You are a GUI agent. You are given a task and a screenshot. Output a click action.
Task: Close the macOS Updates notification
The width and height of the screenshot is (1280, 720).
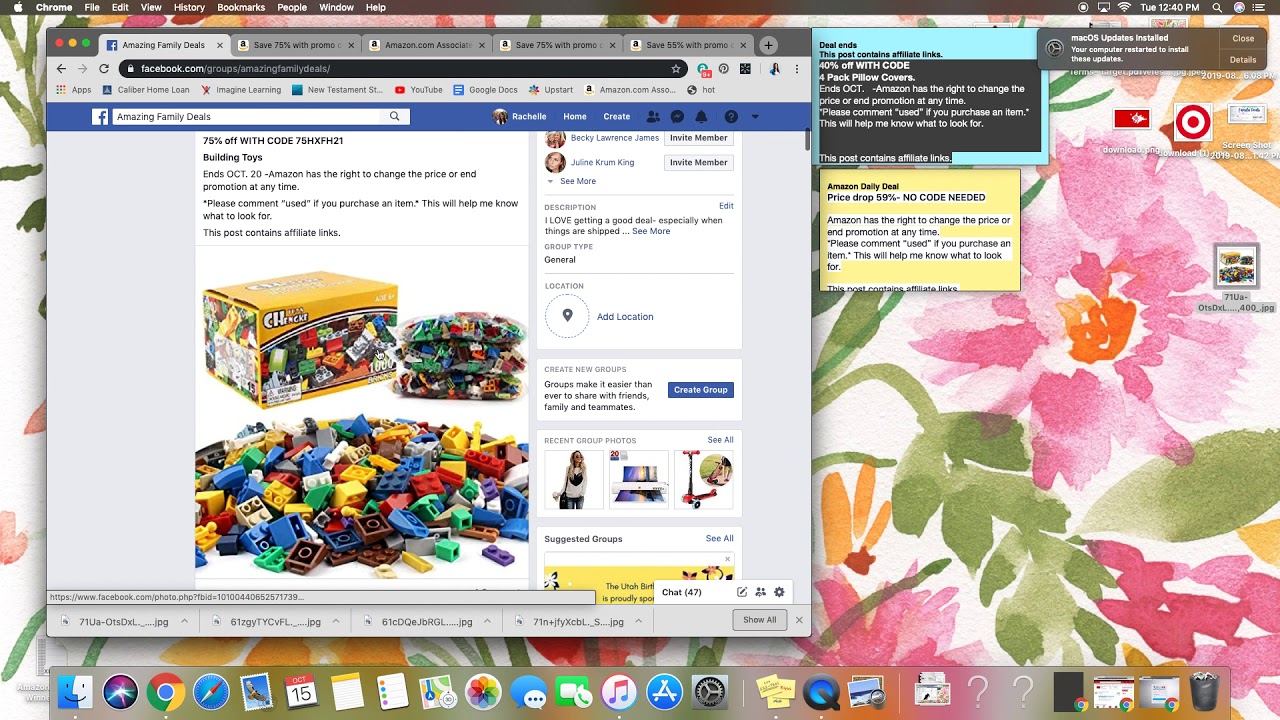pyautogui.click(x=1243, y=39)
